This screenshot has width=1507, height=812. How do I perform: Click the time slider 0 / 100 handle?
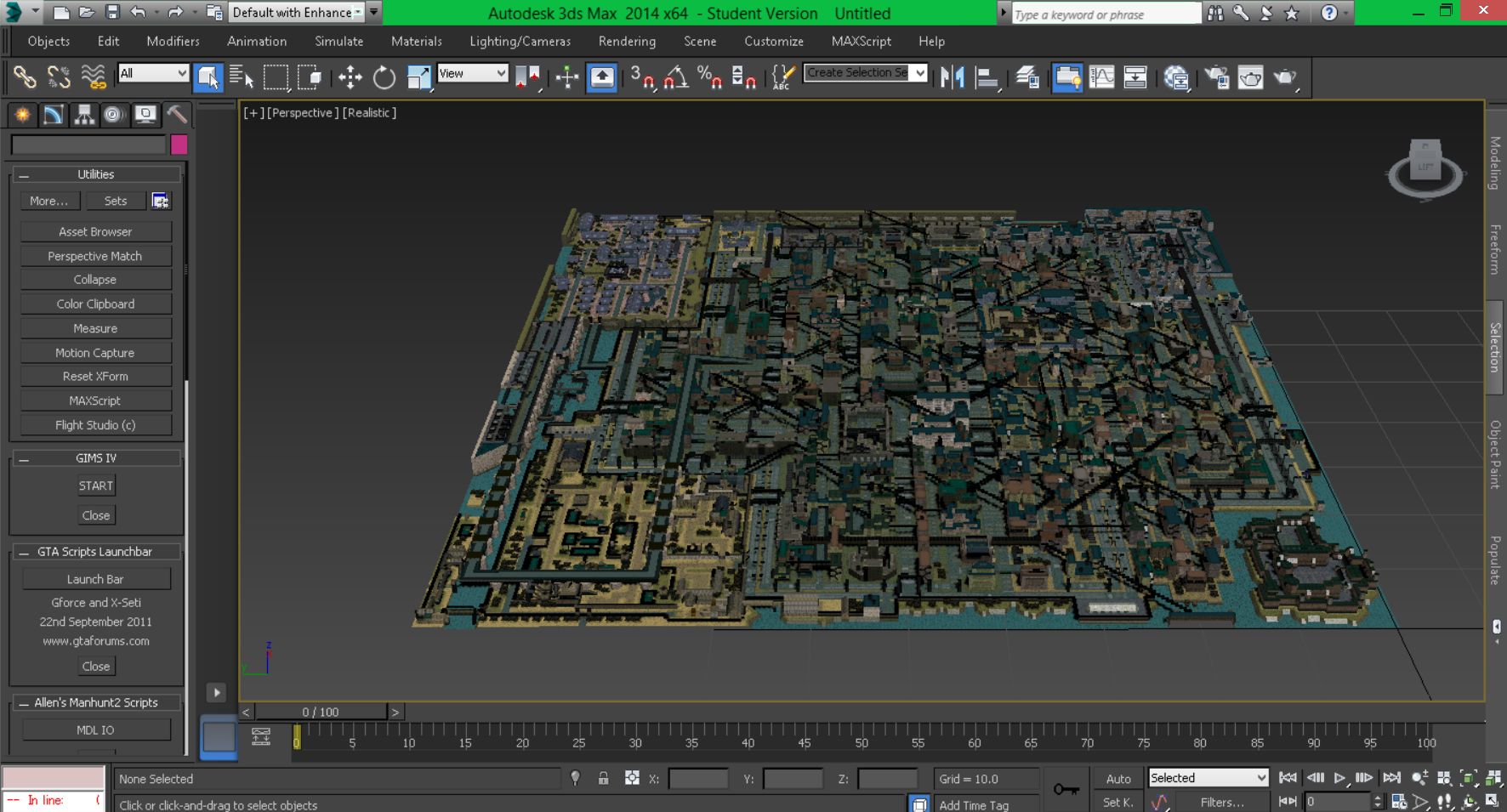(x=321, y=713)
